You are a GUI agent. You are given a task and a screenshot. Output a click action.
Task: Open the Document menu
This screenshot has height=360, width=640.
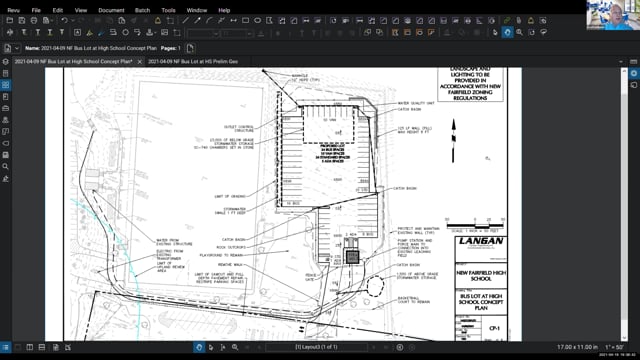[111, 10]
